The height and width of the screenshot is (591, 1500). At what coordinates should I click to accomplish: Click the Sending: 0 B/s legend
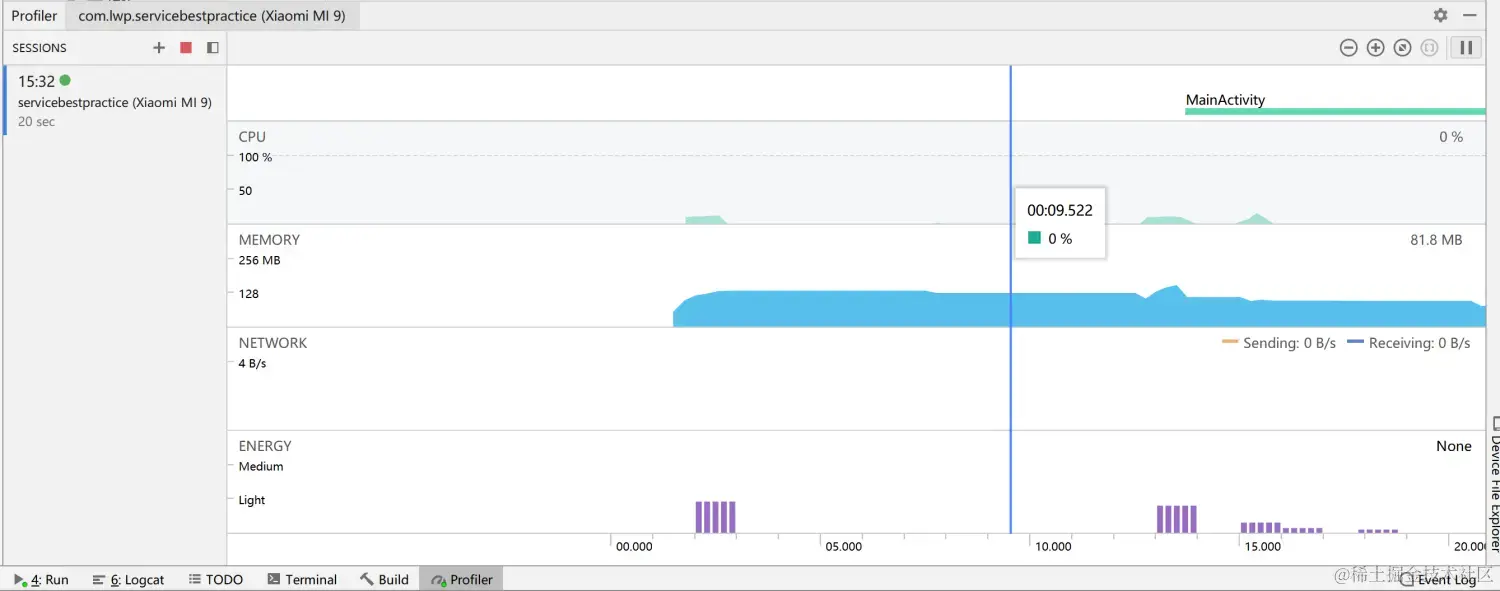pos(1279,343)
